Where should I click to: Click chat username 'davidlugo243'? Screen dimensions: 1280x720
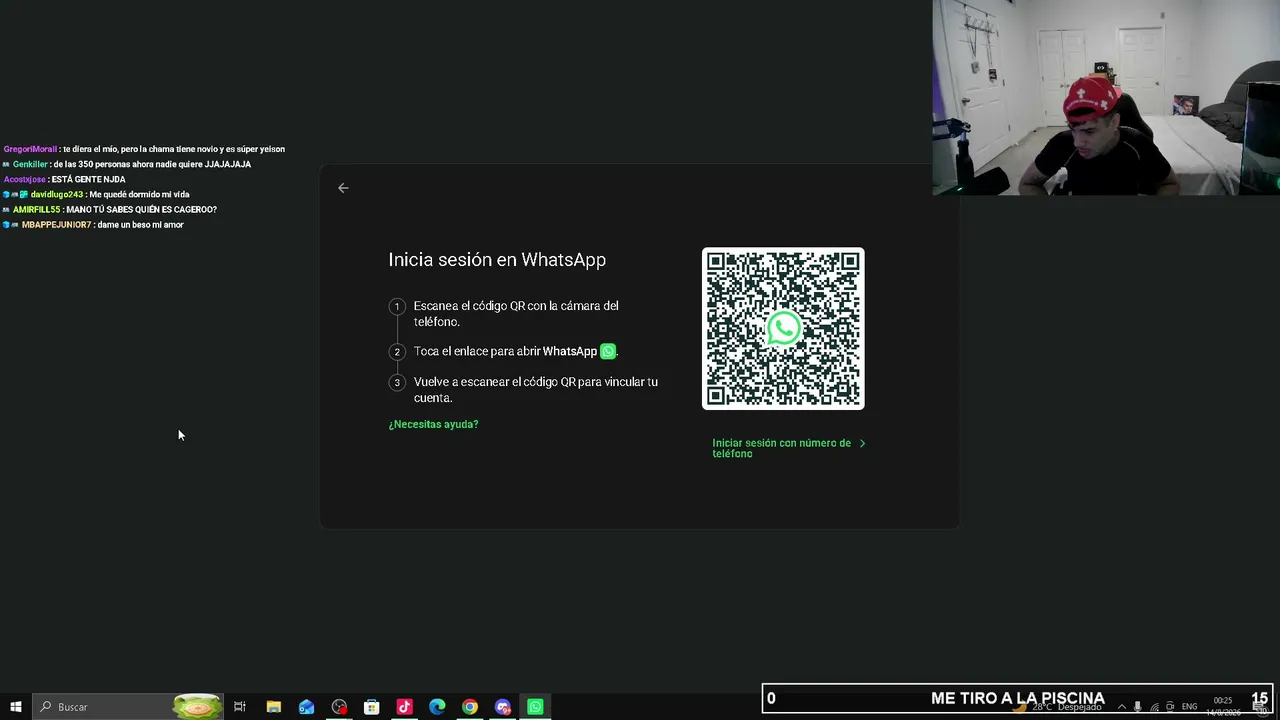click(x=57, y=194)
